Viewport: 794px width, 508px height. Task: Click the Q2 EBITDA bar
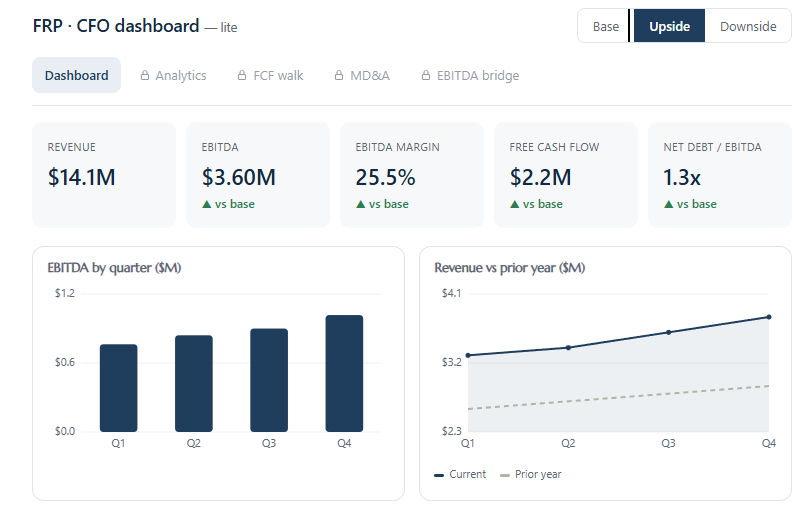tap(194, 383)
